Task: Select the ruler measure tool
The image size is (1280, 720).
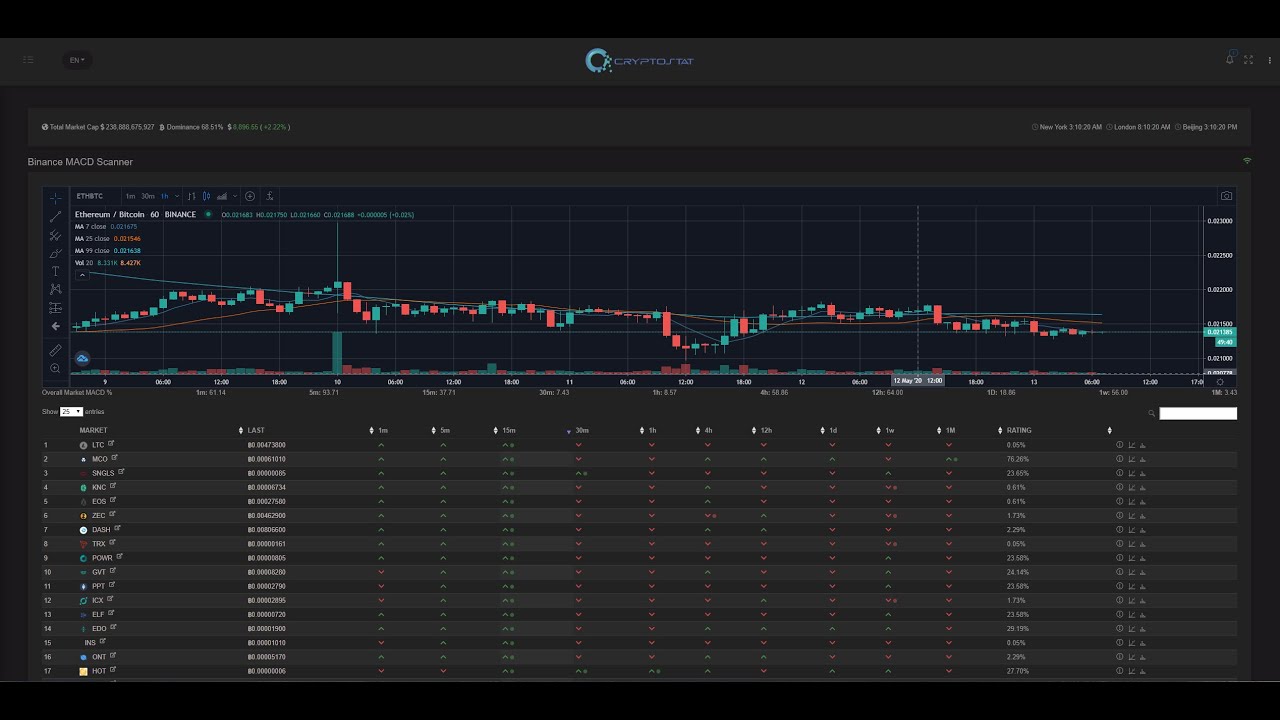Action: 55,351
